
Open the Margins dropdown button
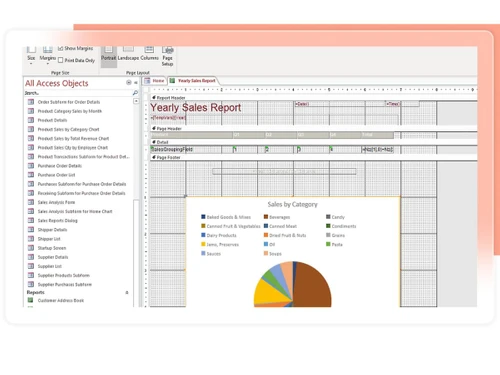(x=48, y=55)
